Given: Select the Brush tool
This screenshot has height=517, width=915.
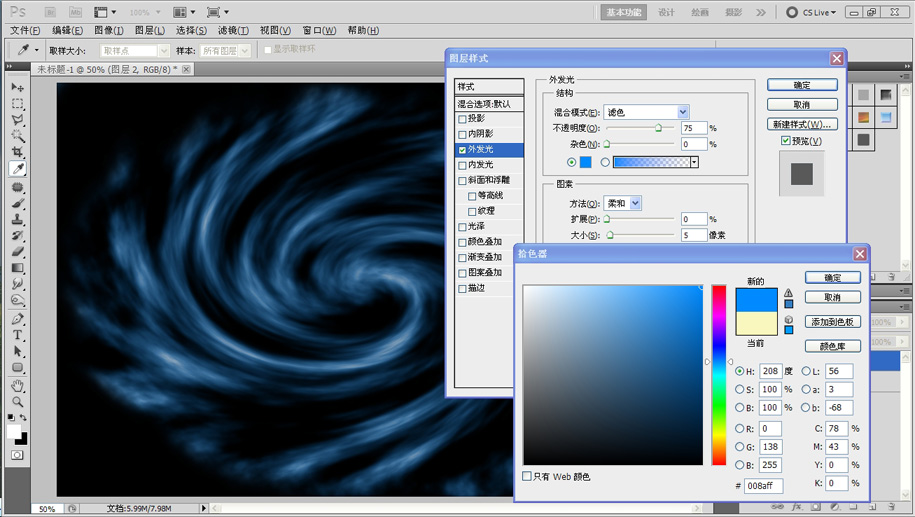Looking at the screenshot, I should tap(18, 204).
